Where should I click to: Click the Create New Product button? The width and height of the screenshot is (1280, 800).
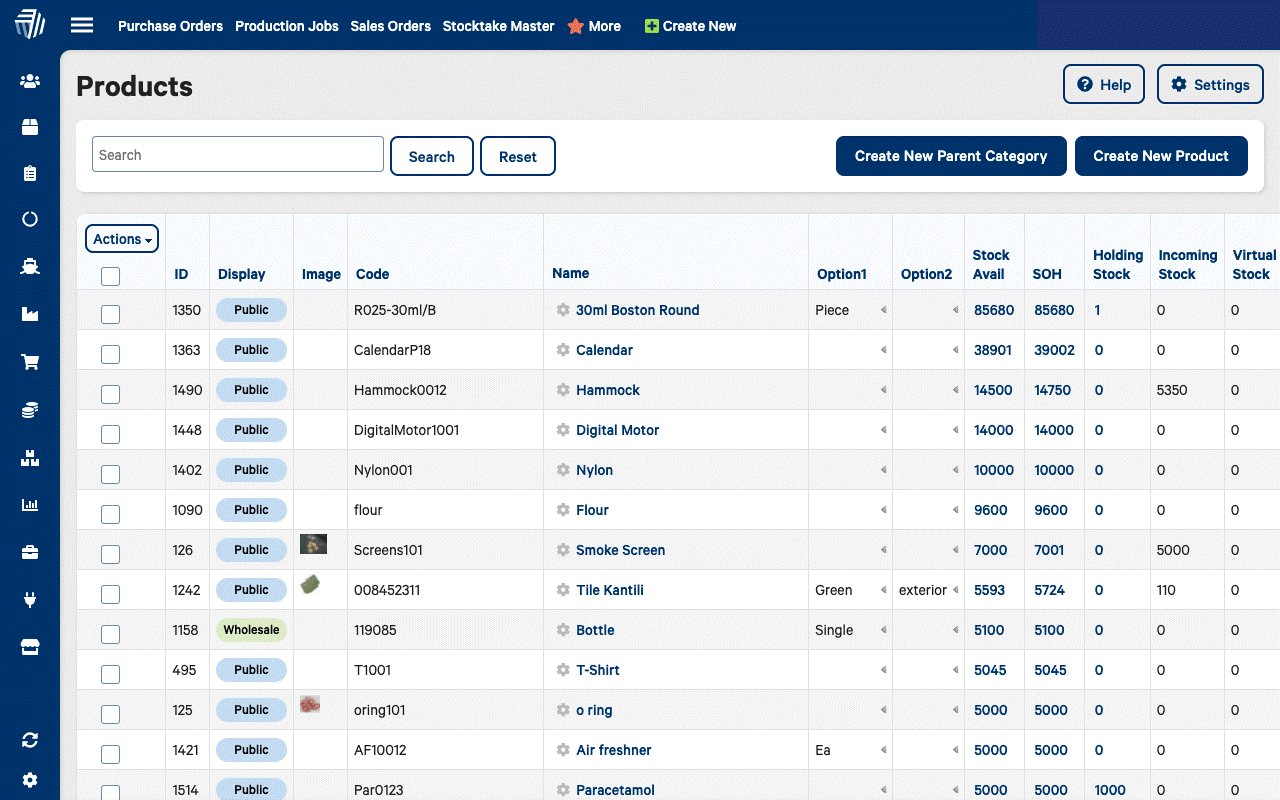[1161, 156]
